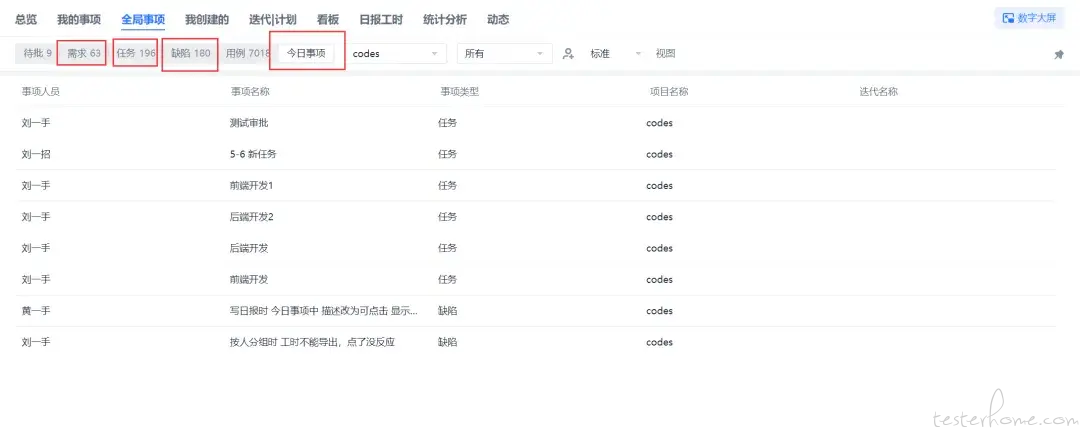The width and height of the screenshot is (1080, 442).
Task: Click the person 黄一手
Action: [x=36, y=311]
